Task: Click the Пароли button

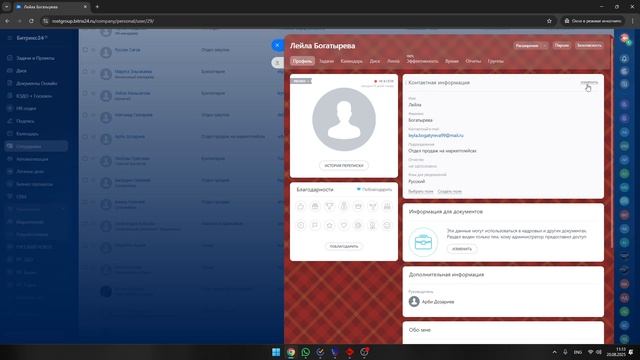Action: point(562,45)
